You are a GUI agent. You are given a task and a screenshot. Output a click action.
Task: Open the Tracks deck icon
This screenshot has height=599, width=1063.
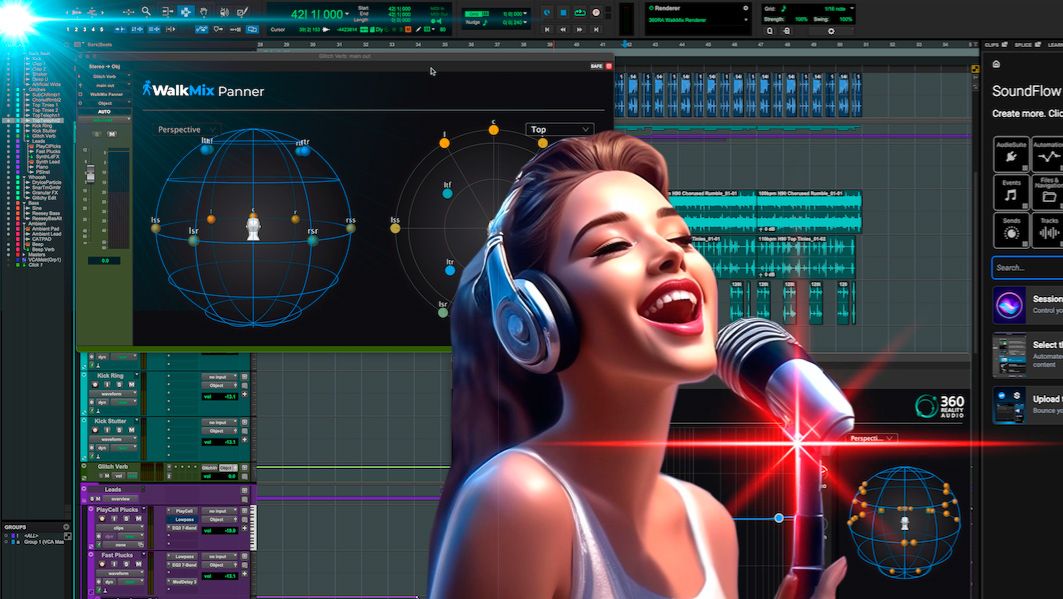pyautogui.click(x=1049, y=230)
